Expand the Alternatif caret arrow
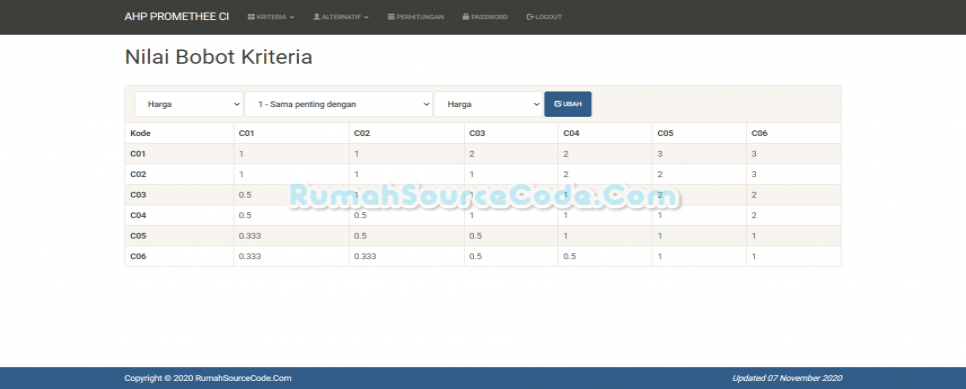This screenshot has width=966, height=389. click(366, 17)
